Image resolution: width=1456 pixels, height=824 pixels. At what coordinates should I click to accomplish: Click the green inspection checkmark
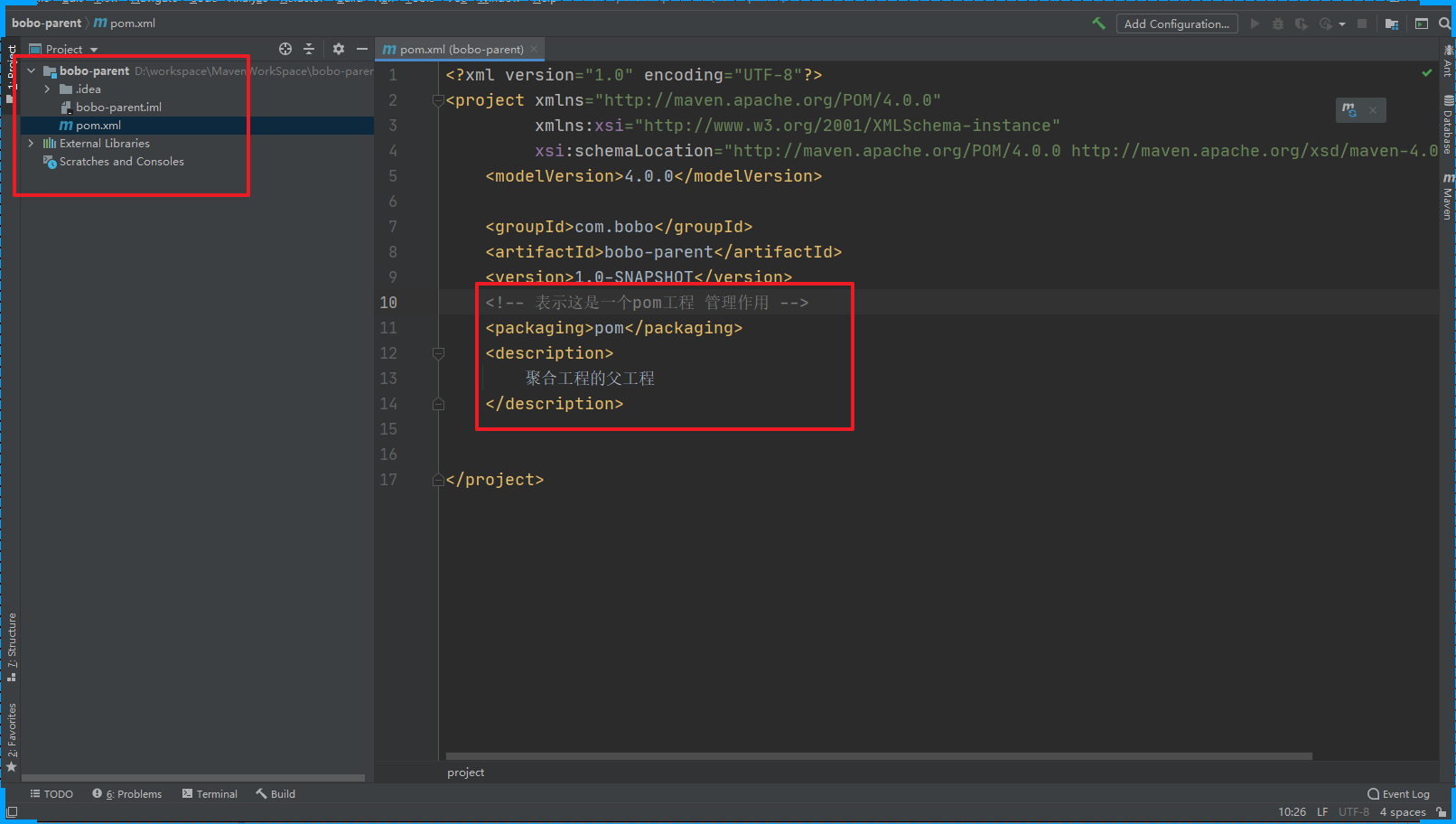click(1426, 72)
